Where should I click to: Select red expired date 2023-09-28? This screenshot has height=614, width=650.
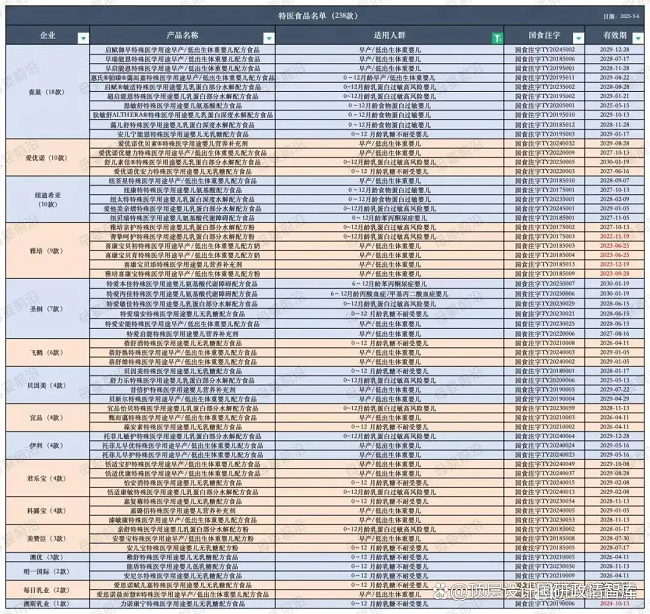click(x=614, y=274)
